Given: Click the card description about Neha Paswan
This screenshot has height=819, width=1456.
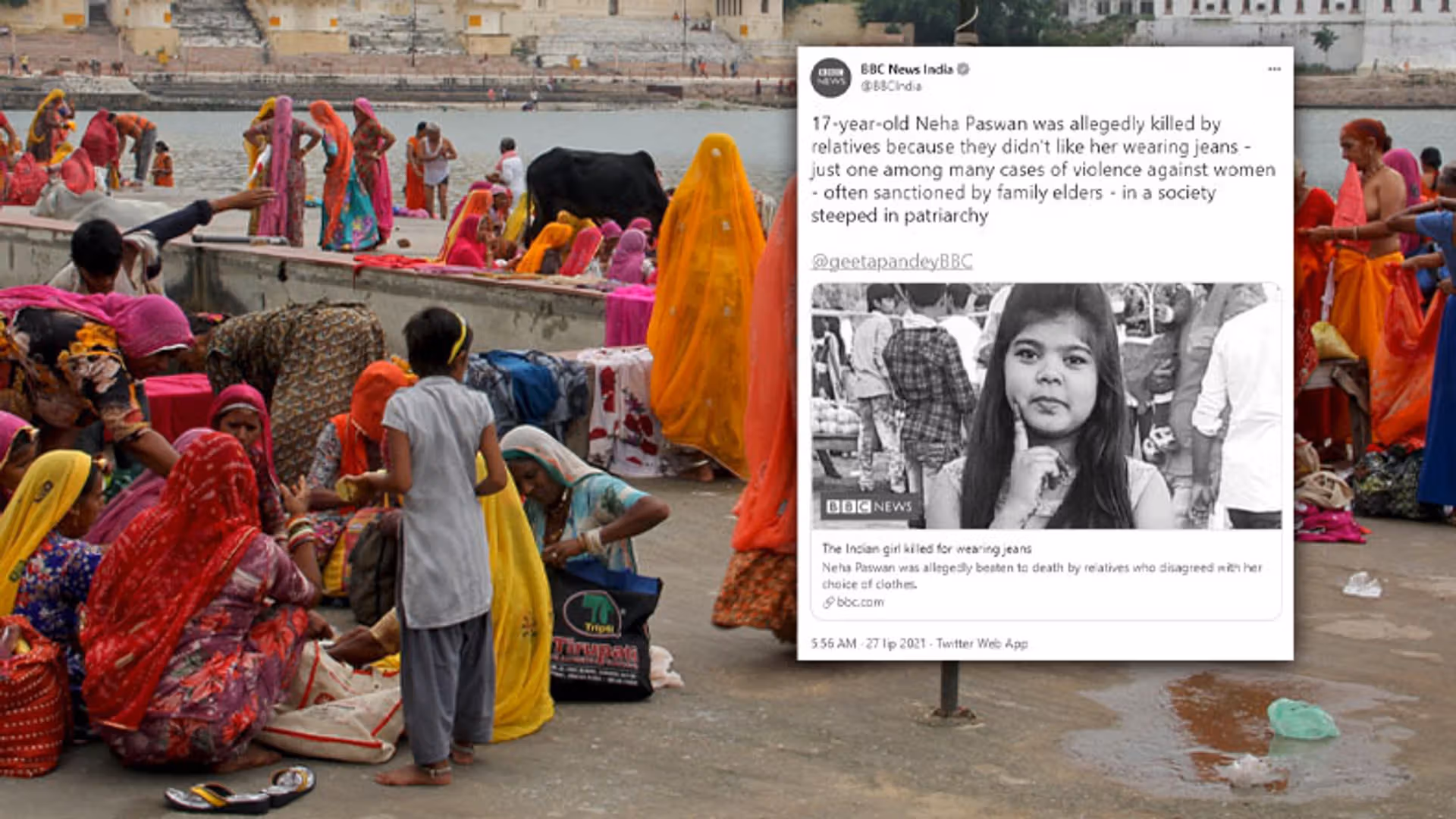Looking at the screenshot, I should coord(1042,576).
